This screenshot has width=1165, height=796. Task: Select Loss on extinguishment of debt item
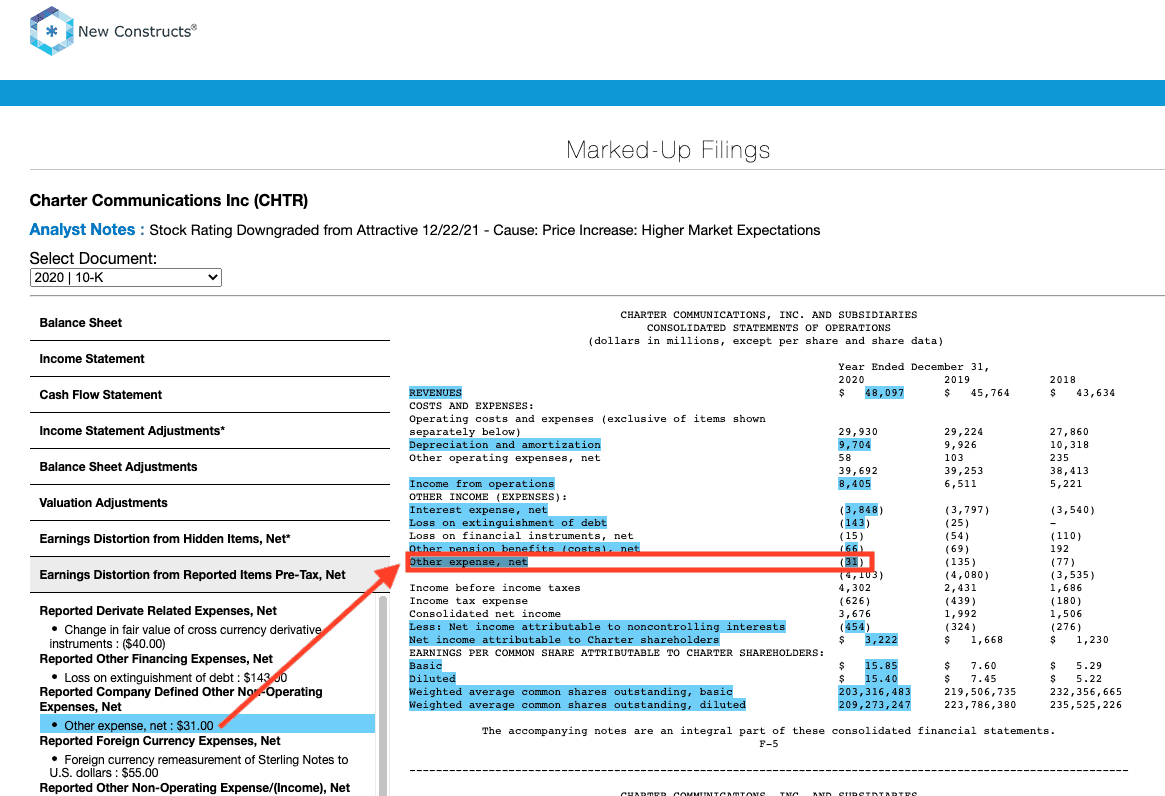point(175,677)
